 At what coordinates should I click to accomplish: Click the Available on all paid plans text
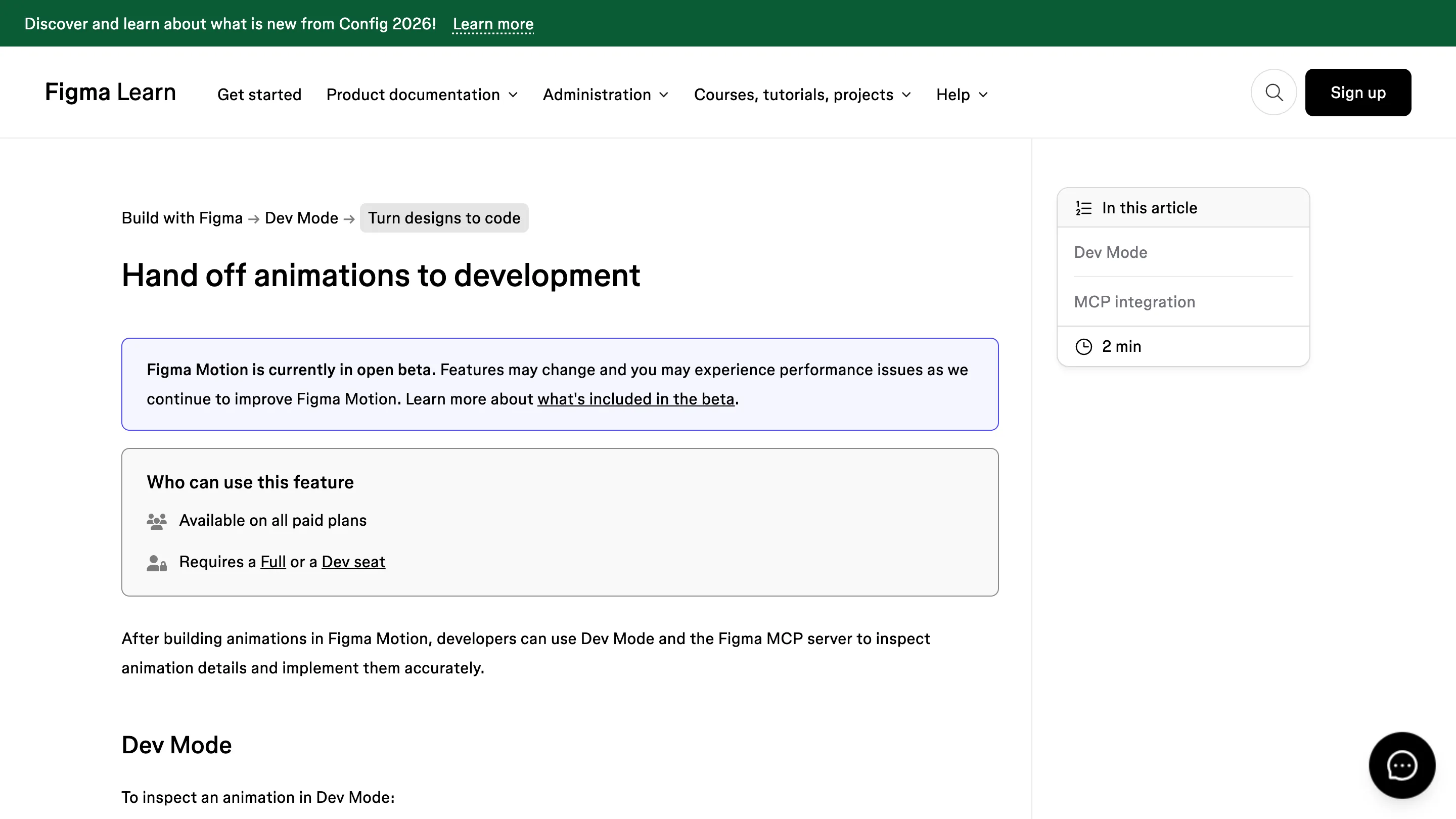(x=272, y=521)
